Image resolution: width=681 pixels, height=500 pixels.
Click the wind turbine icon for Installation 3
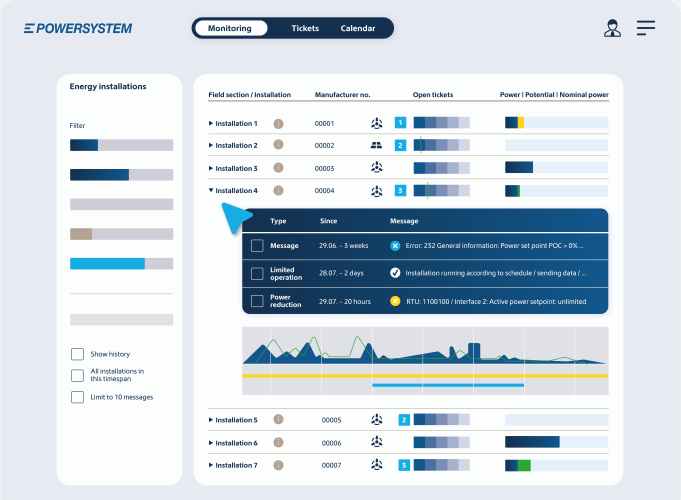coord(377,167)
